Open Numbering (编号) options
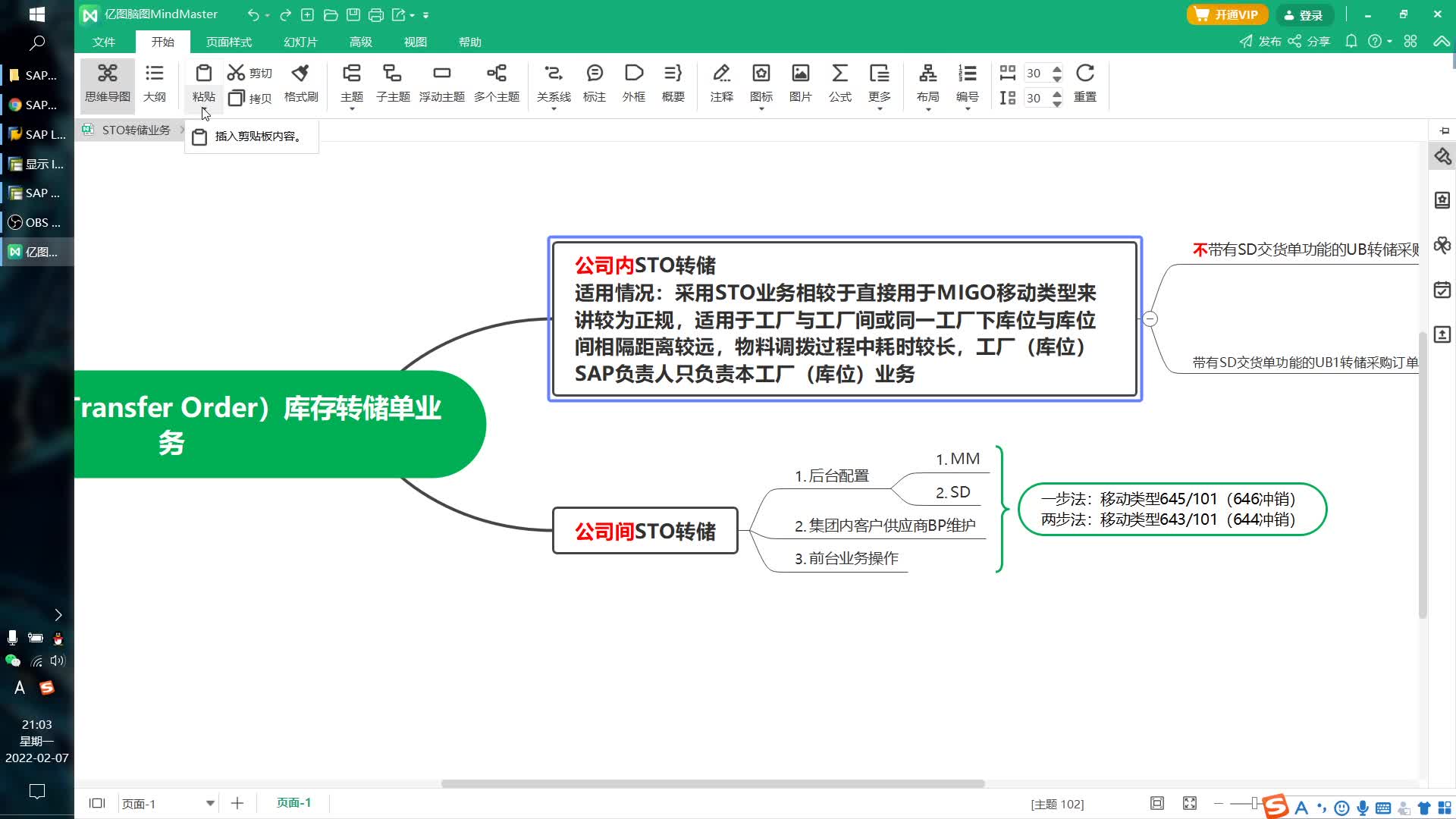 tap(968, 83)
